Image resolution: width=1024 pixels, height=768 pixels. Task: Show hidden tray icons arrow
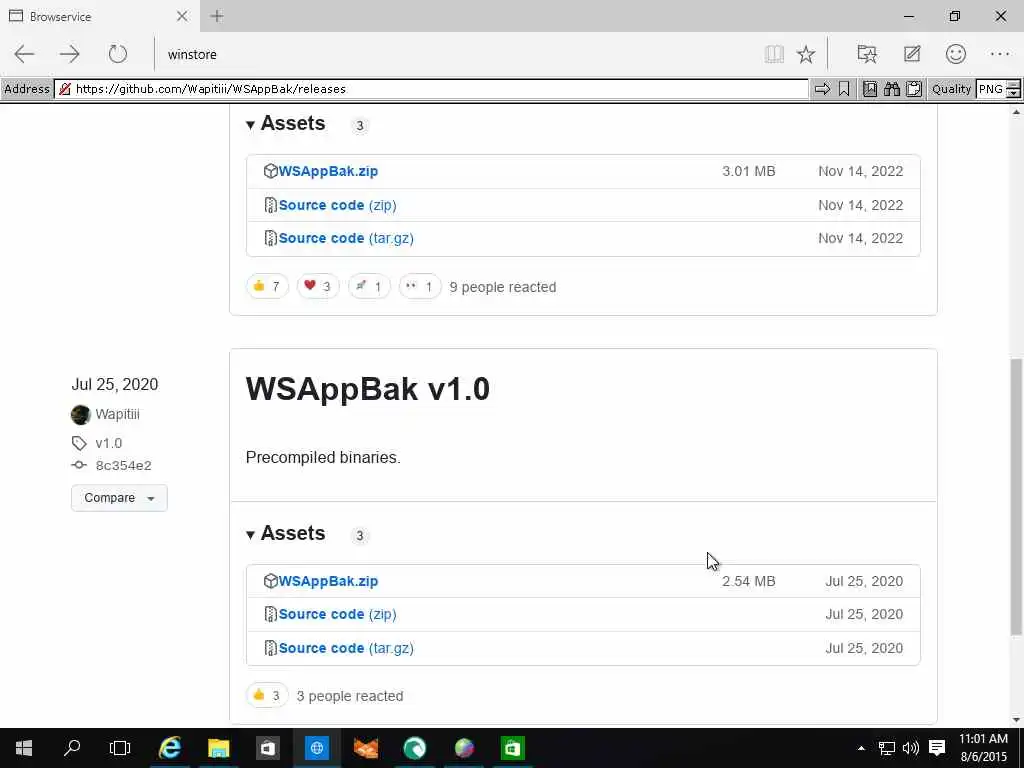coord(861,748)
